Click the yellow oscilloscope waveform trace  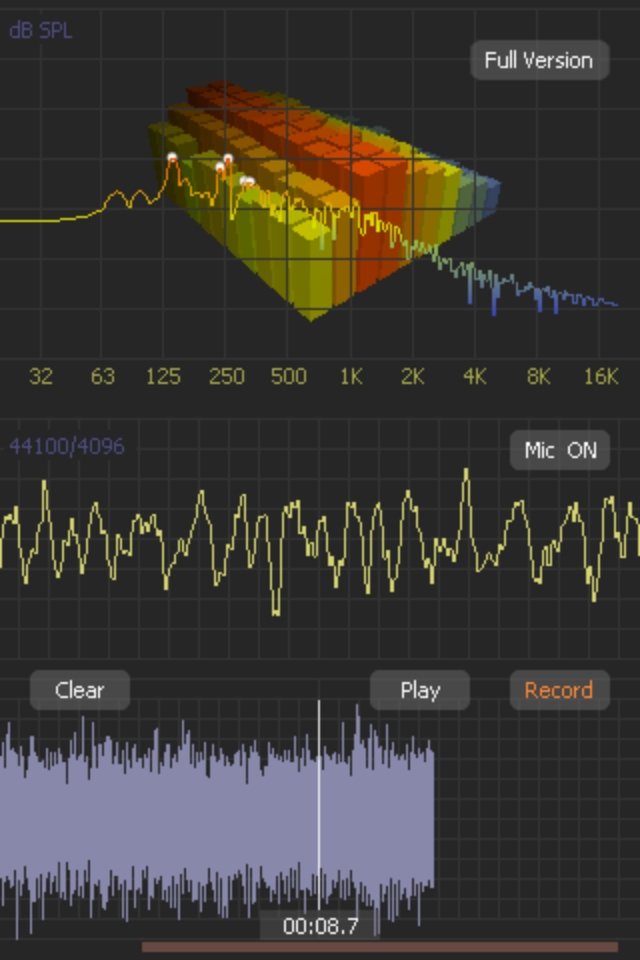click(320, 542)
